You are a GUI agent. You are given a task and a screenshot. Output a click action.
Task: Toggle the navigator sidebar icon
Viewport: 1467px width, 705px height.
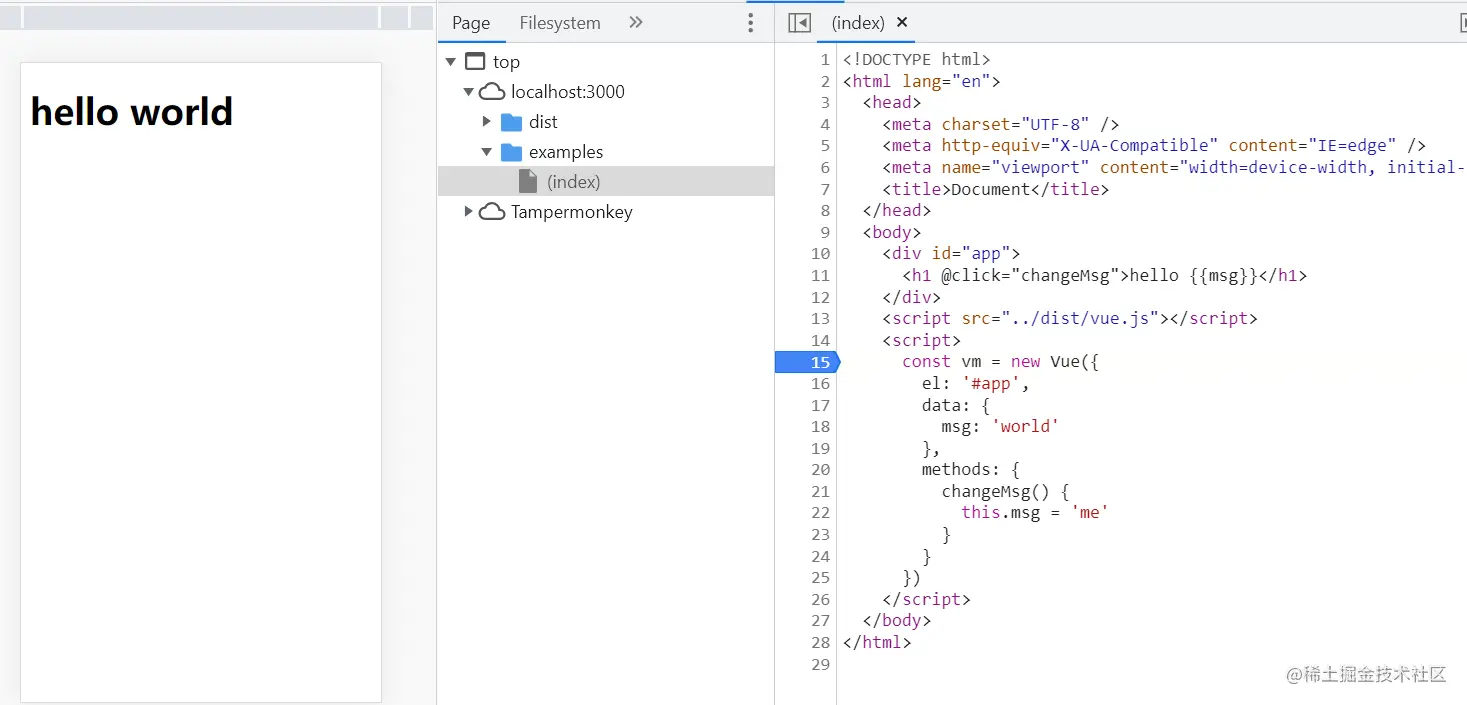pyautogui.click(x=799, y=23)
